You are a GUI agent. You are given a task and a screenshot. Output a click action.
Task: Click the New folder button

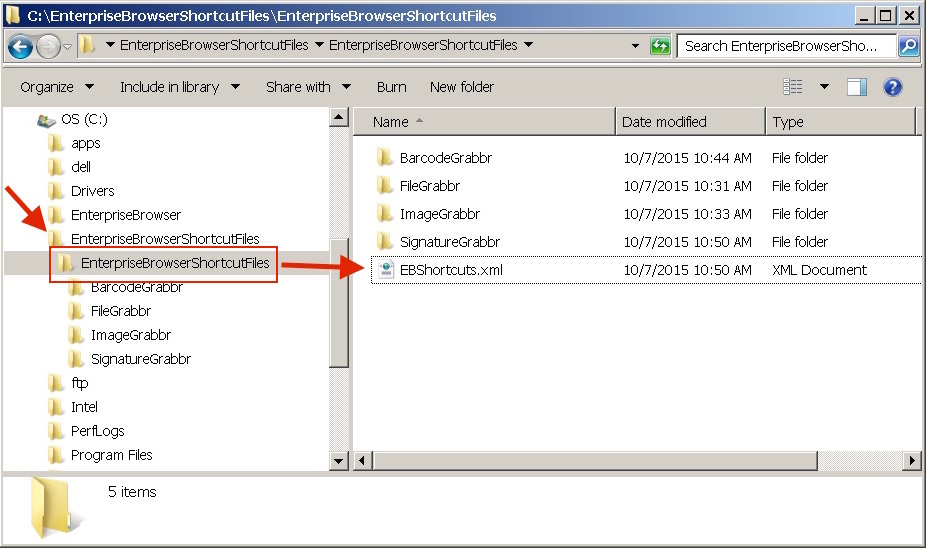[462, 87]
